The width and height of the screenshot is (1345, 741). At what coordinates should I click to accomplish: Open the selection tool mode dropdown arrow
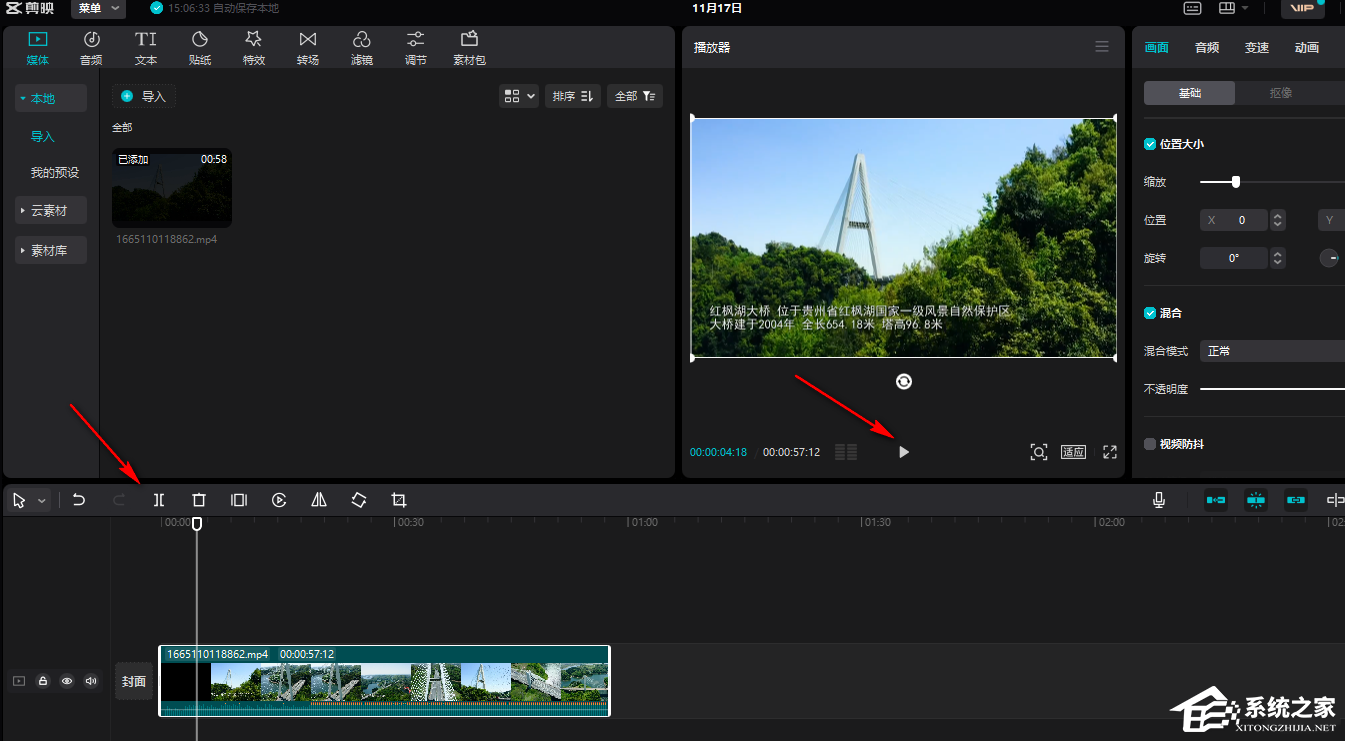click(x=42, y=501)
